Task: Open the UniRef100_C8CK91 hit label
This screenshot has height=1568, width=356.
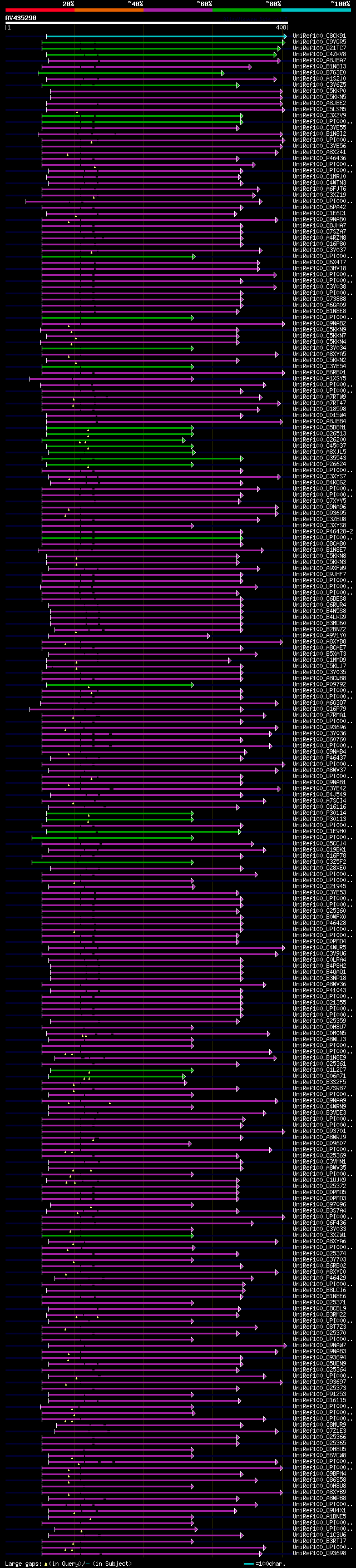Action: pos(319,37)
